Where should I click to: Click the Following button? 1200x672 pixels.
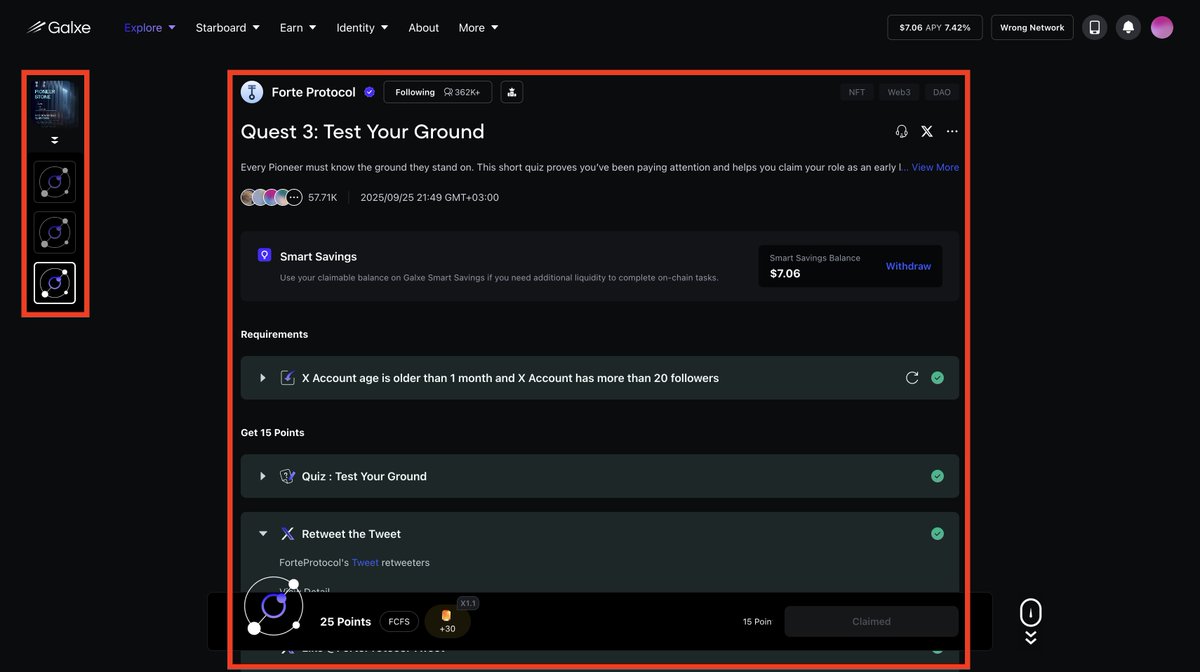(x=438, y=92)
